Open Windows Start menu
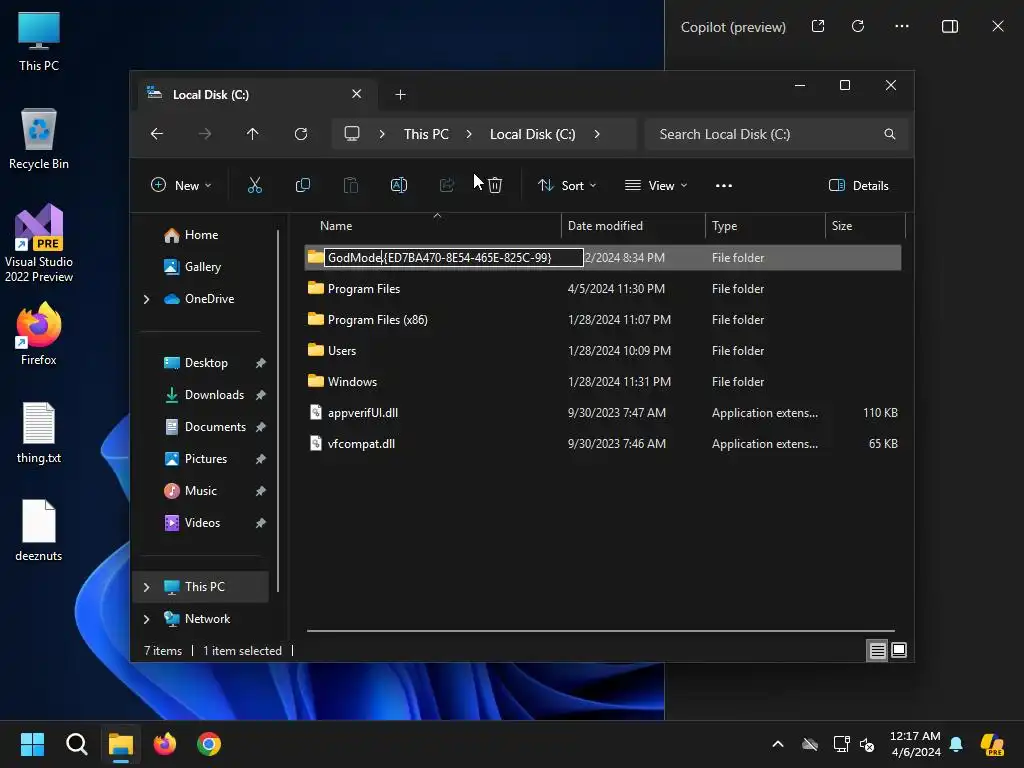The image size is (1024, 768). pyautogui.click(x=32, y=744)
